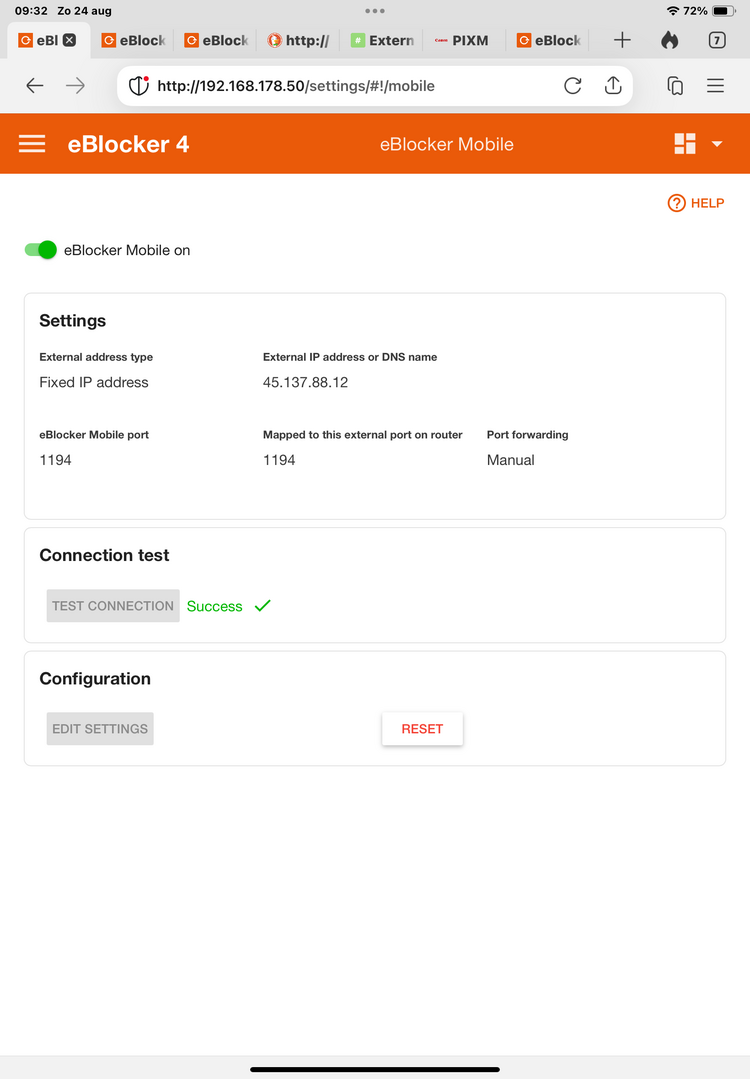The width and height of the screenshot is (750, 1079).
Task: Expand the dropdown arrow beside dashboard icon
Action: click(x=717, y=144)
